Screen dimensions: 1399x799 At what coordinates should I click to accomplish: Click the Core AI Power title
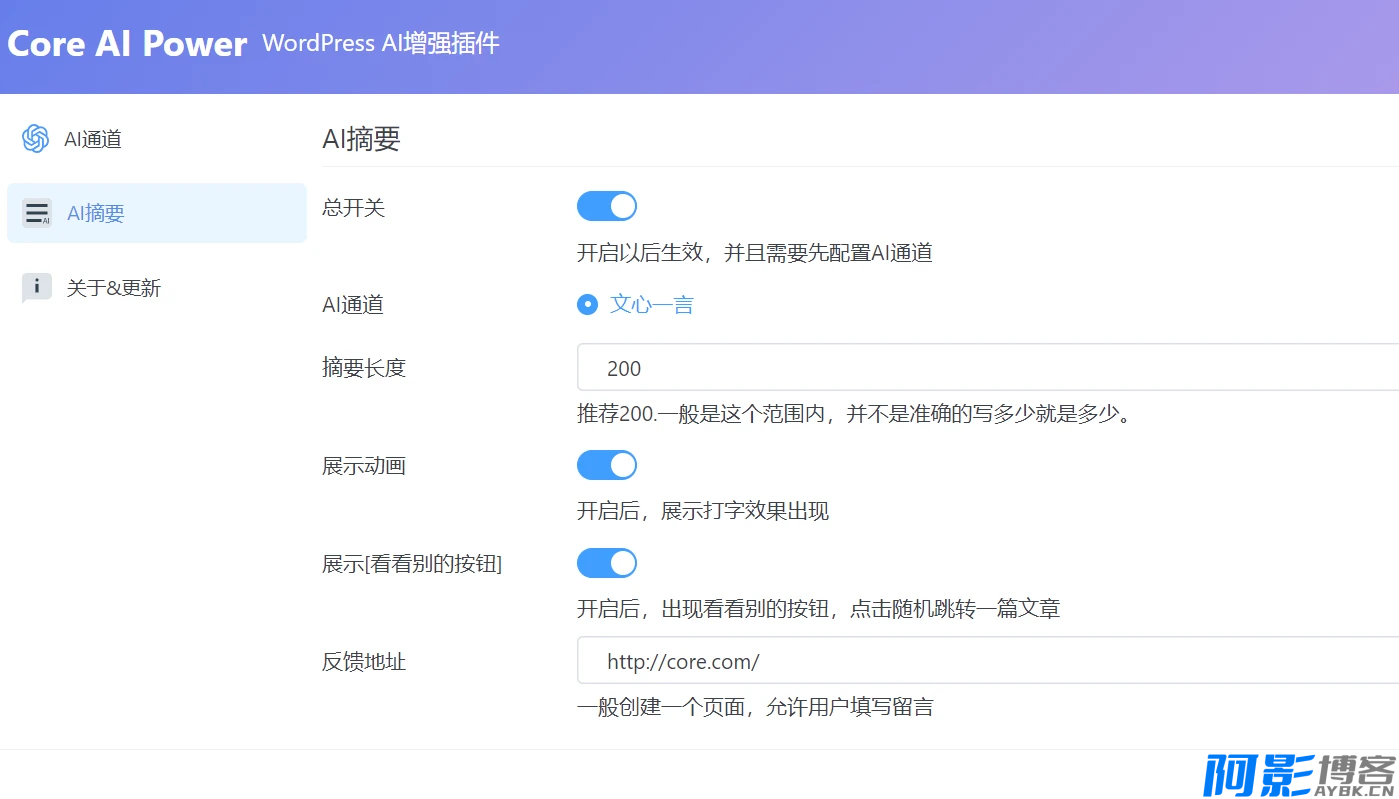point(127,44)
